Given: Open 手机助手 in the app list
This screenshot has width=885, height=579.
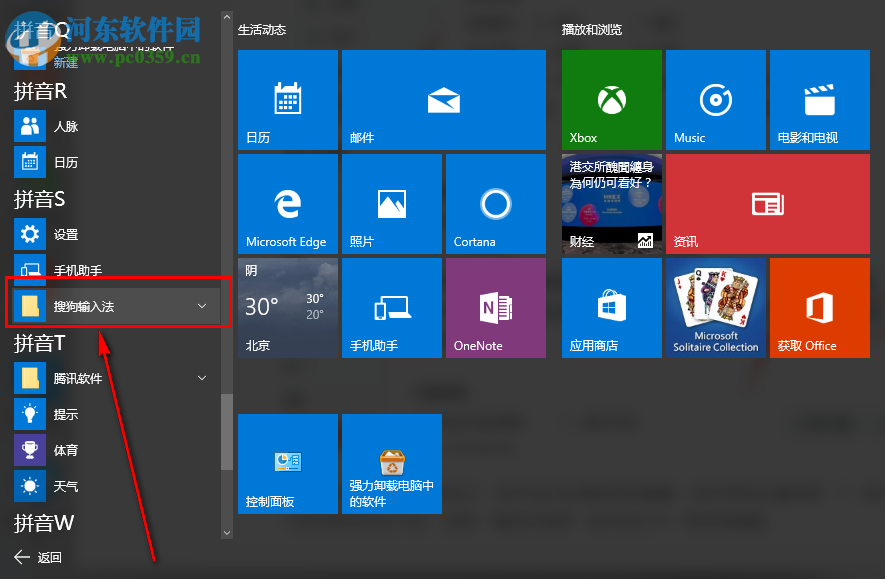Looking at the screenshot, I should coord(116,270).
